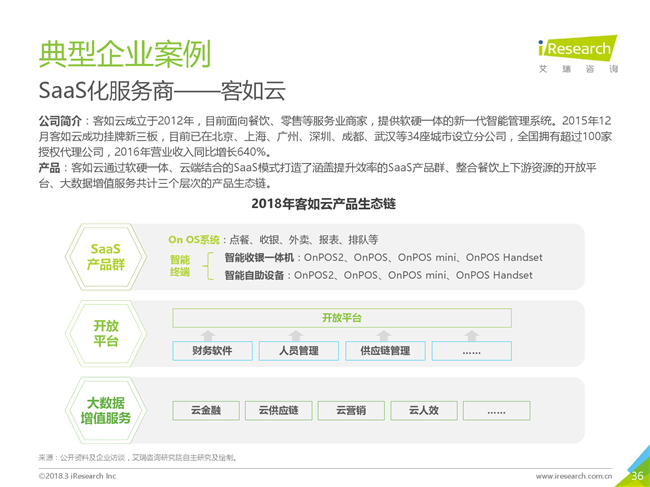650x487 pixels.
Task: Click the bold label 产品
Action: pos(49,168)
